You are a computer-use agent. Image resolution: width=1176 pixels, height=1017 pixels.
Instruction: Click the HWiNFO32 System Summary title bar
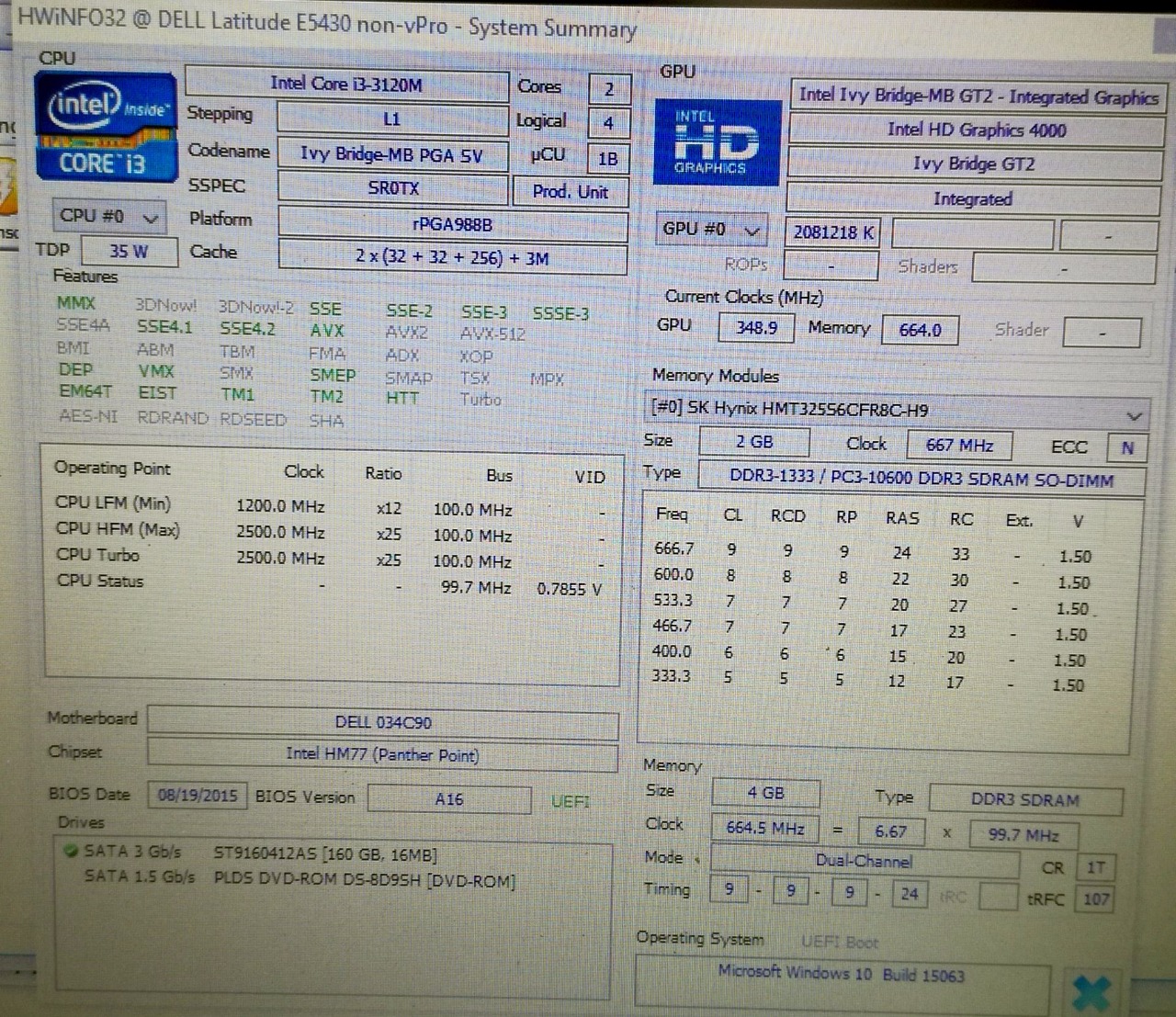[x=327, y=24]
